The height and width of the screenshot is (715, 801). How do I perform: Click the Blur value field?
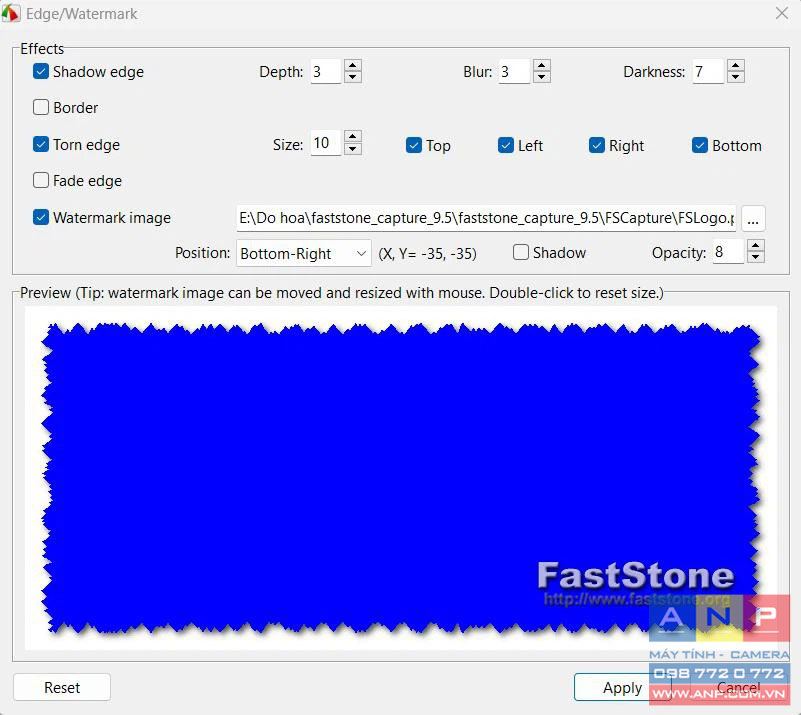coord(514,72)
